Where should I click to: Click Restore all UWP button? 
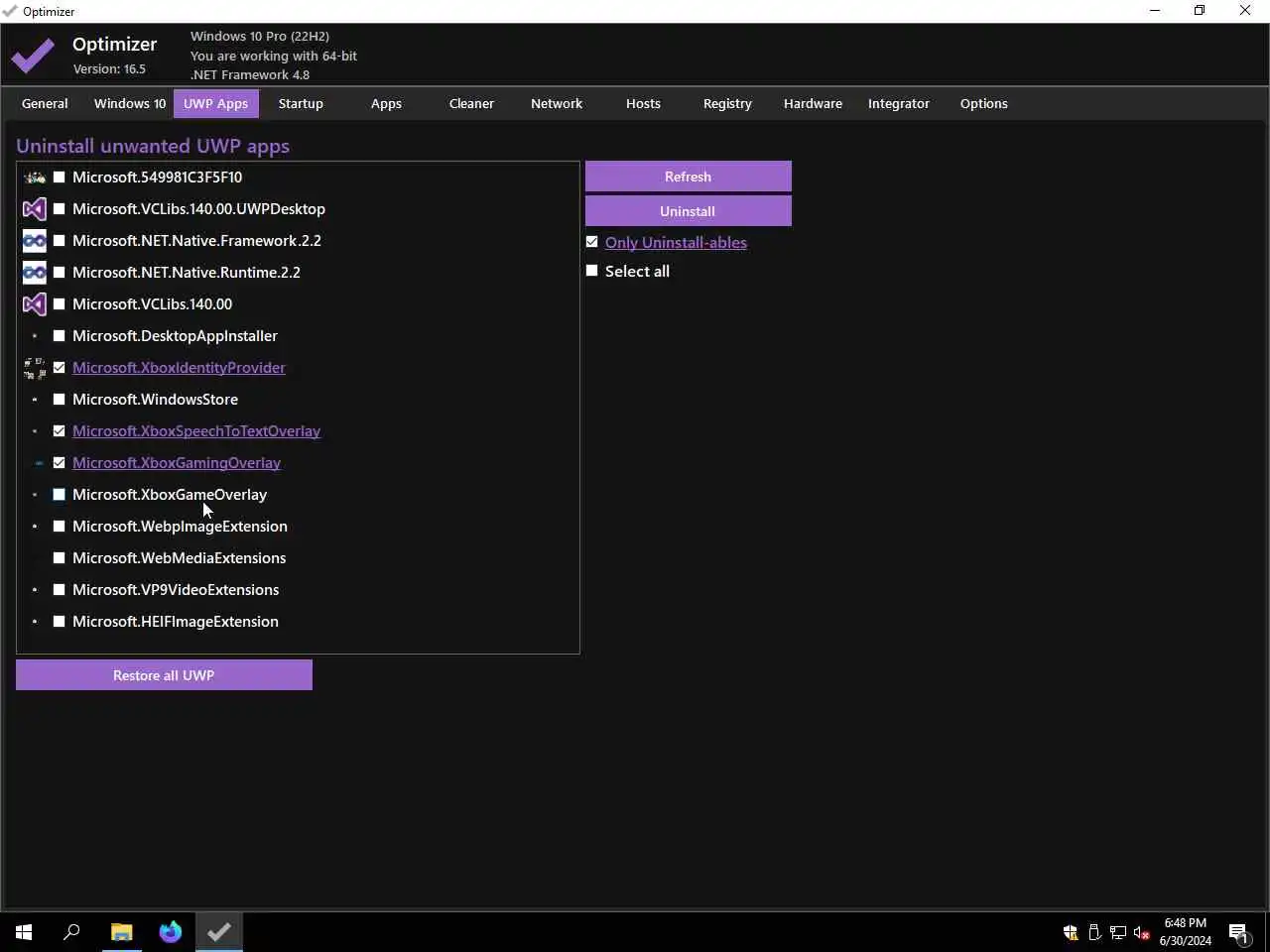(164, 675)
